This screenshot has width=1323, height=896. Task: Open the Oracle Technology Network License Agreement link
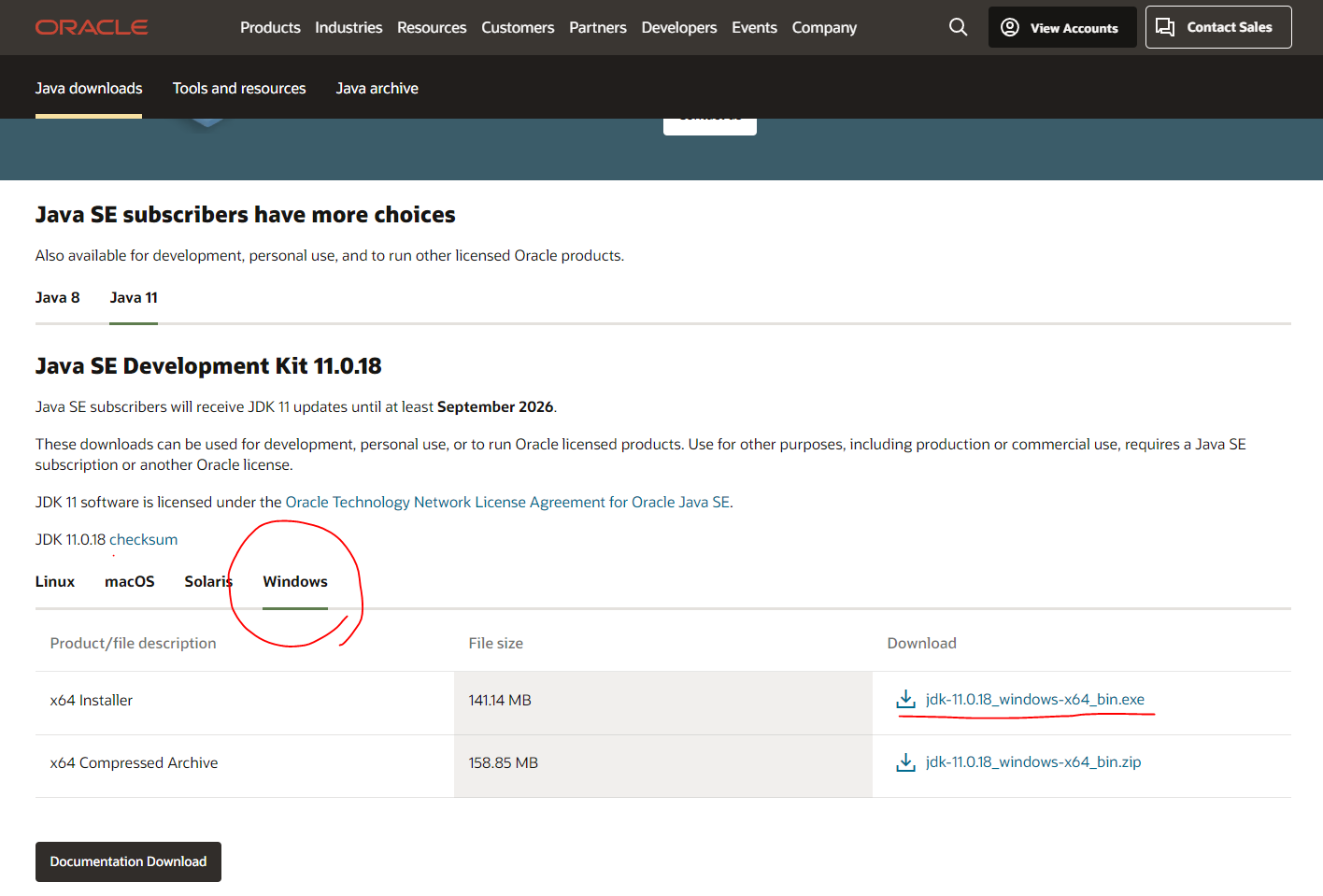click(507, 502)
